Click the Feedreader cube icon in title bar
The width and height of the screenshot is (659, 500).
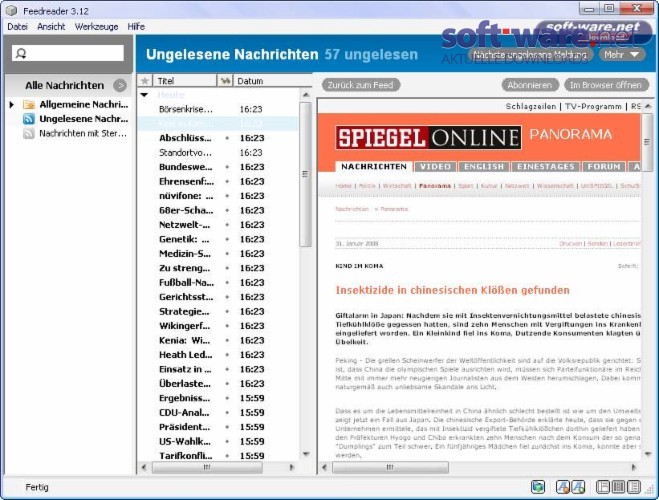pos(11,11)
